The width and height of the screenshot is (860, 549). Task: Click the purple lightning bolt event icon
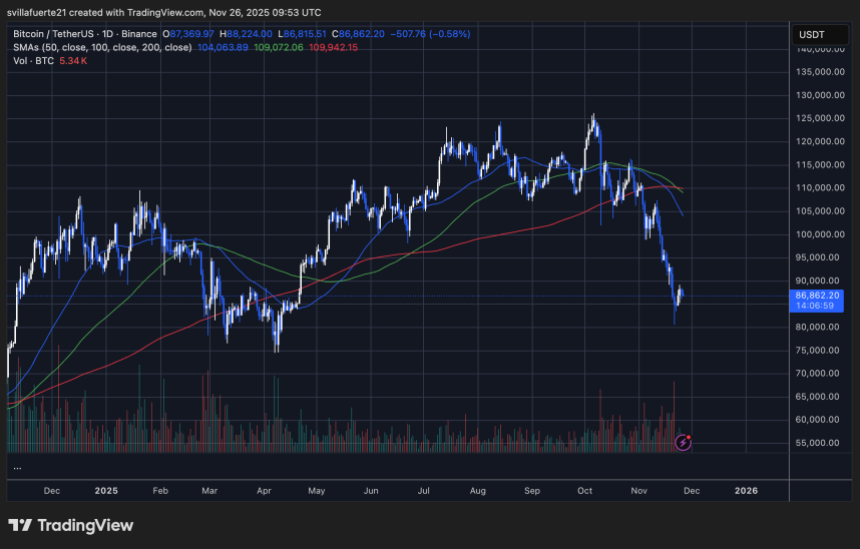[x=684, y=441]
